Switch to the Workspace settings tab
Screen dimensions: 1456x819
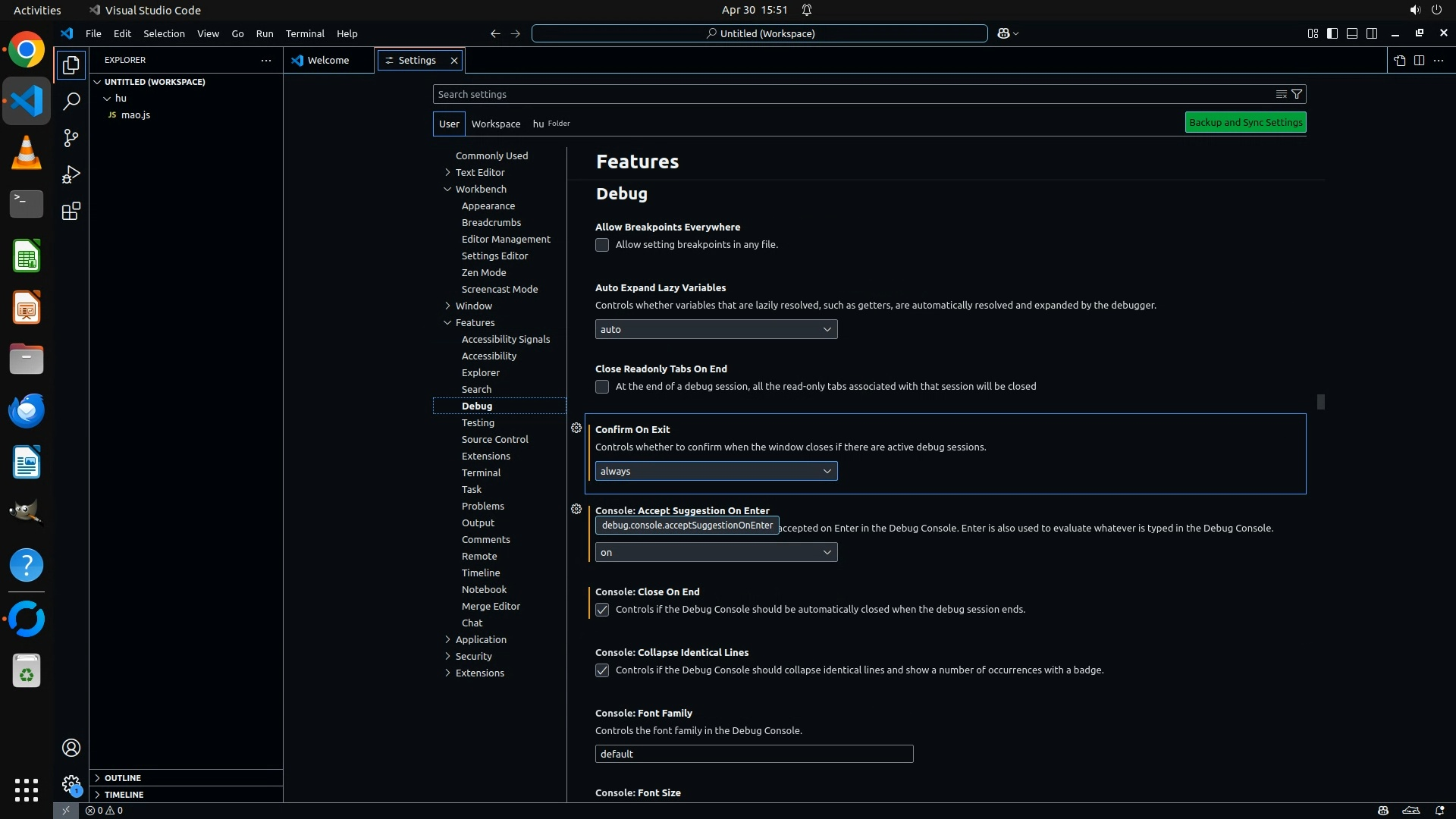495,124
